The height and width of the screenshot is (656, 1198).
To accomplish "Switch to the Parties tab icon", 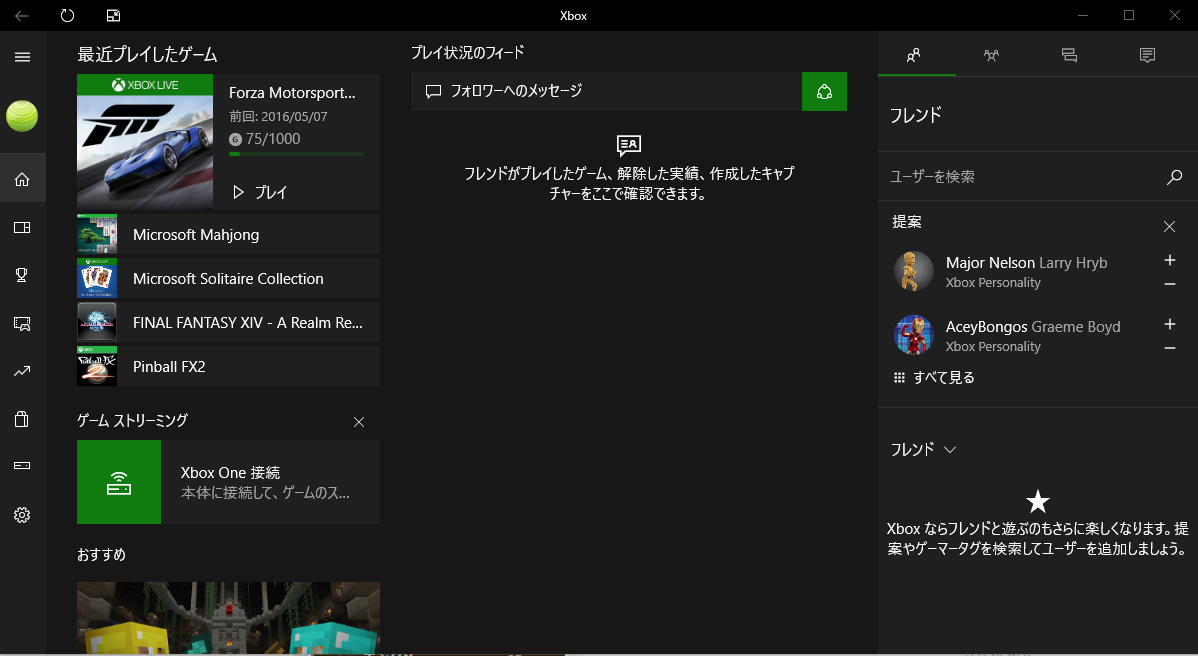I will coord(991,55).
